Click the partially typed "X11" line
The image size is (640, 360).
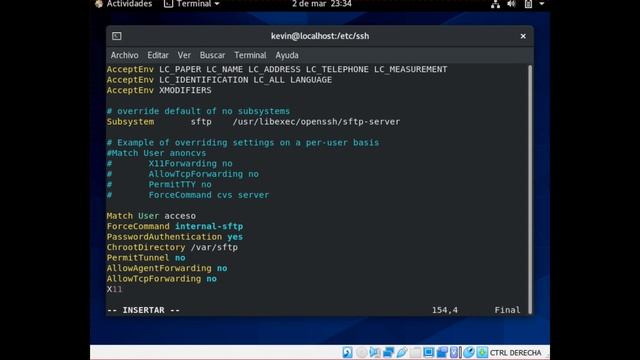click(114, 289)
